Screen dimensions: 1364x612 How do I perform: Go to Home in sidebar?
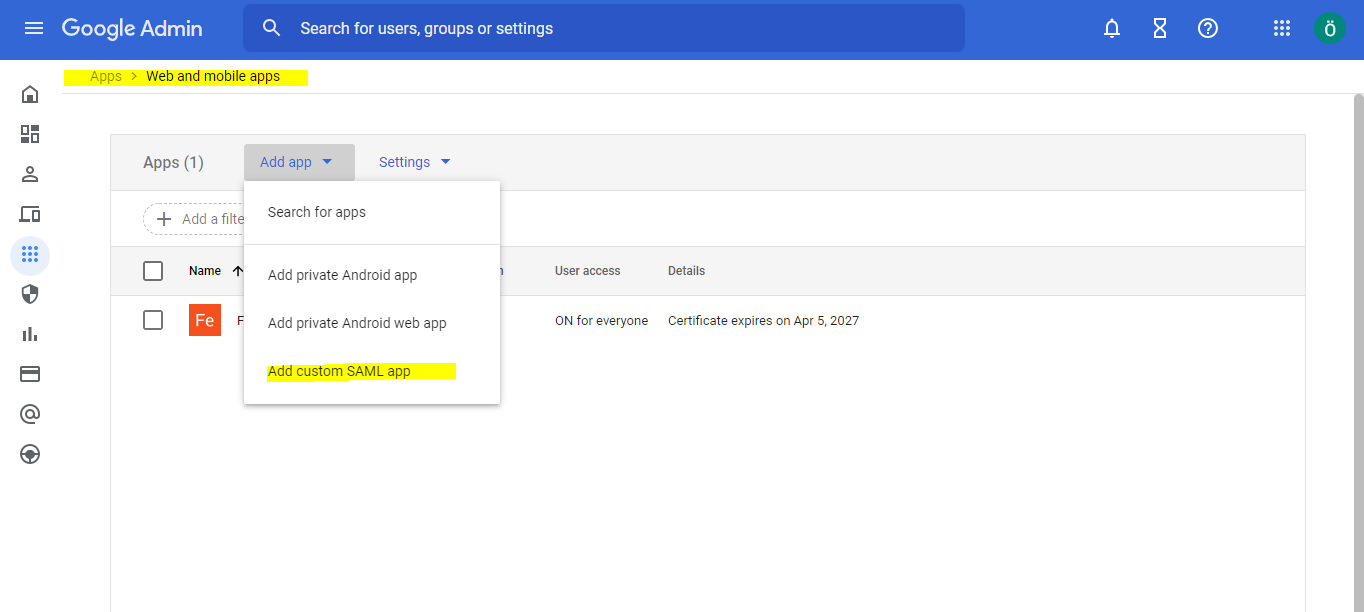point(30,94)
